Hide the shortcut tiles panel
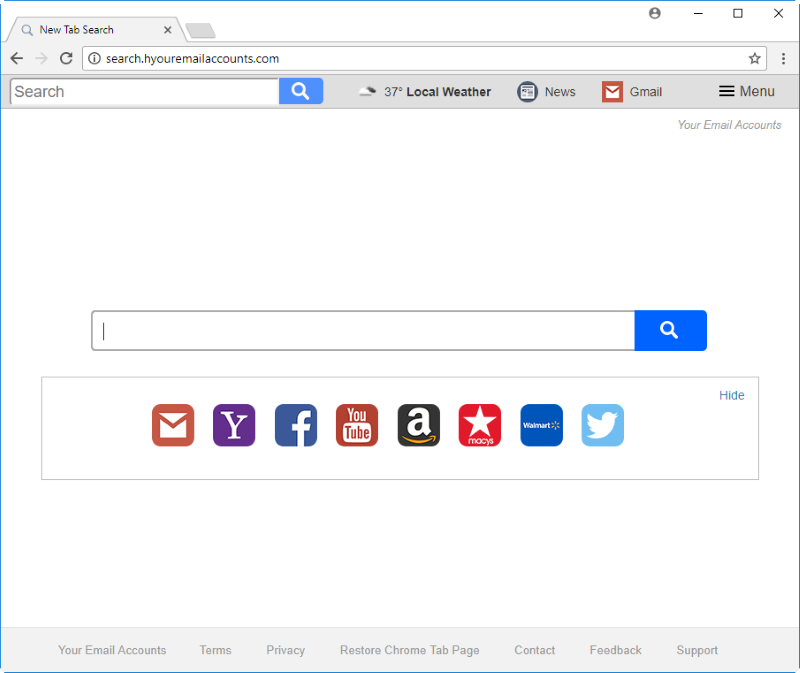This screenshot has height=673, width=800. pyautogui.click(x=732, y=395)
